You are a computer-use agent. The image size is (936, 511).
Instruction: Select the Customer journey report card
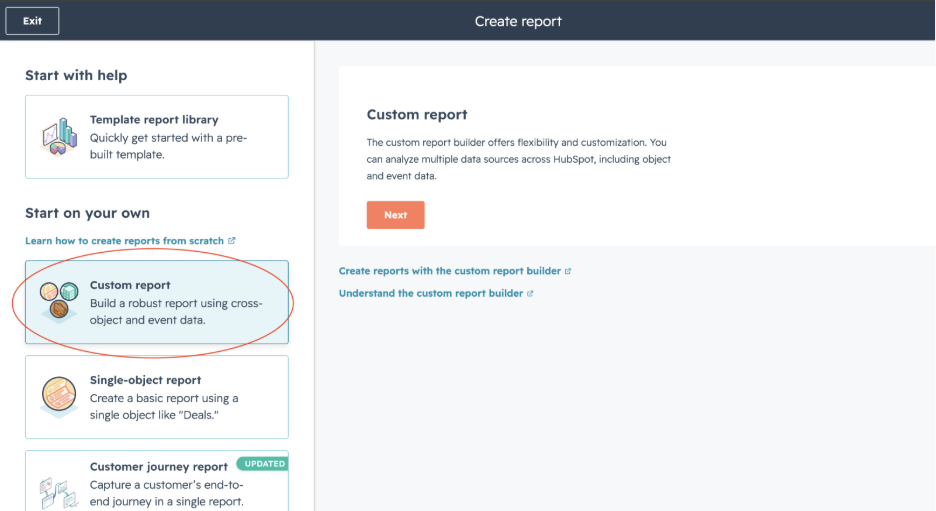tap(157, 481)
